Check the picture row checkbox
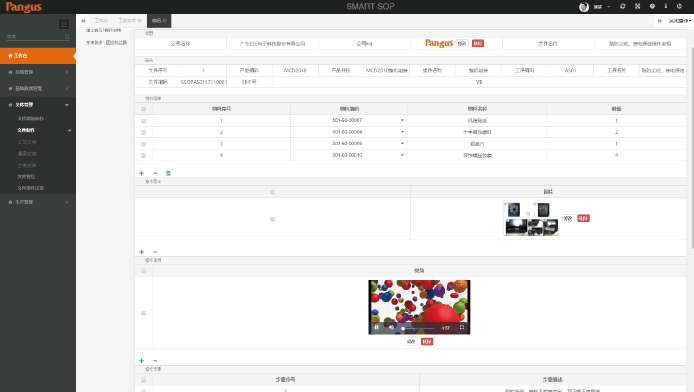This screenshot has width=694, height=392. coord(272,219)
